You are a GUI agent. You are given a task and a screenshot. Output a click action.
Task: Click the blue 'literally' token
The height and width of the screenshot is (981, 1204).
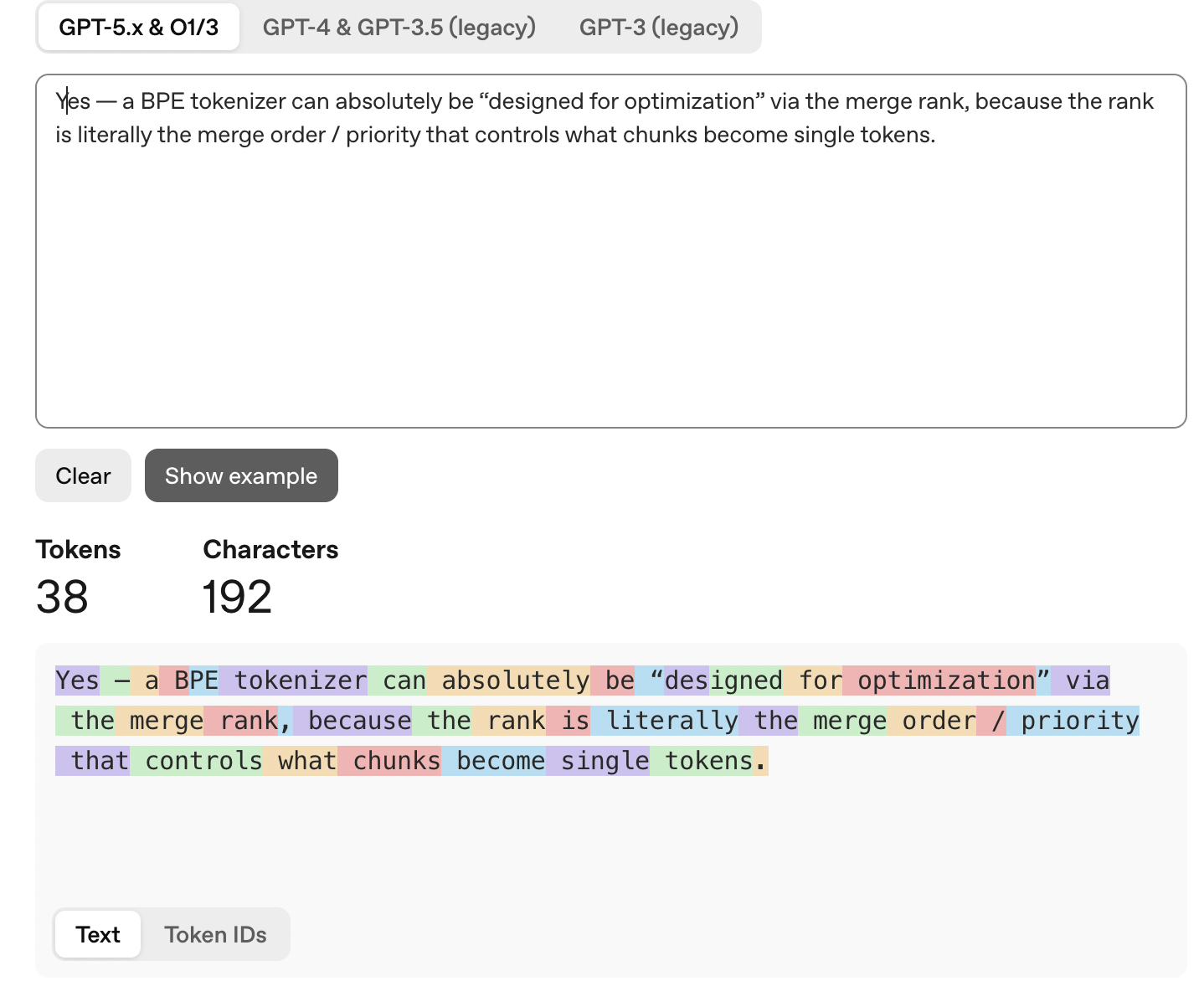click(666, 721)
